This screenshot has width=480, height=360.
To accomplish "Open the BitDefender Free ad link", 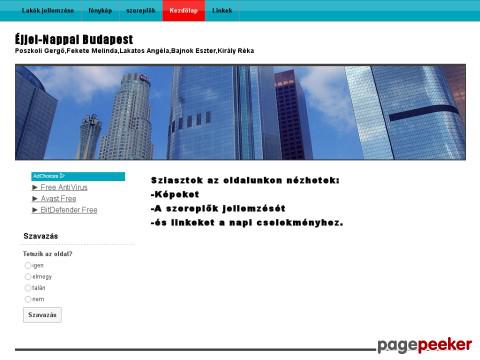I will (69, 210).
